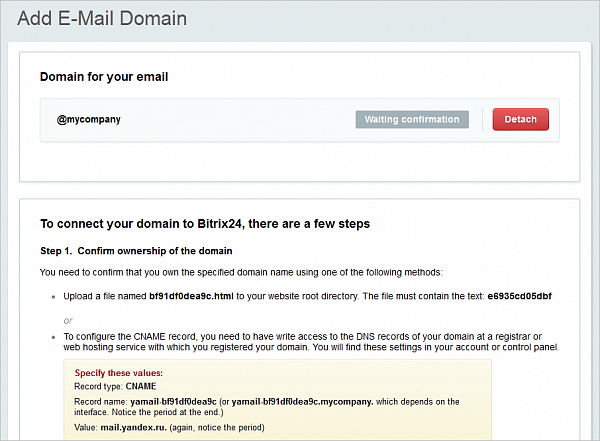600x441 pixels.
Task: Select the yamail-bf91df0dea9c.mycompany. record name
Action: tap(302, 402)
